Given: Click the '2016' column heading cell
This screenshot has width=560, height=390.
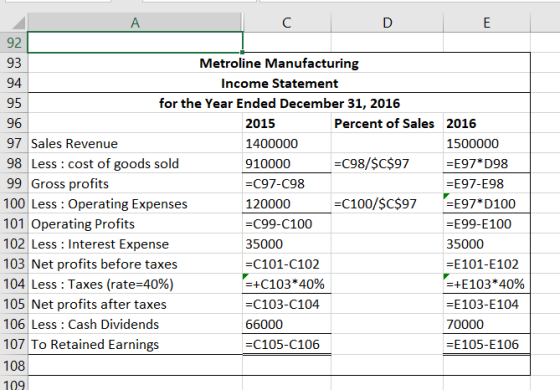Looking at the screenshot, I should (487, 124).
